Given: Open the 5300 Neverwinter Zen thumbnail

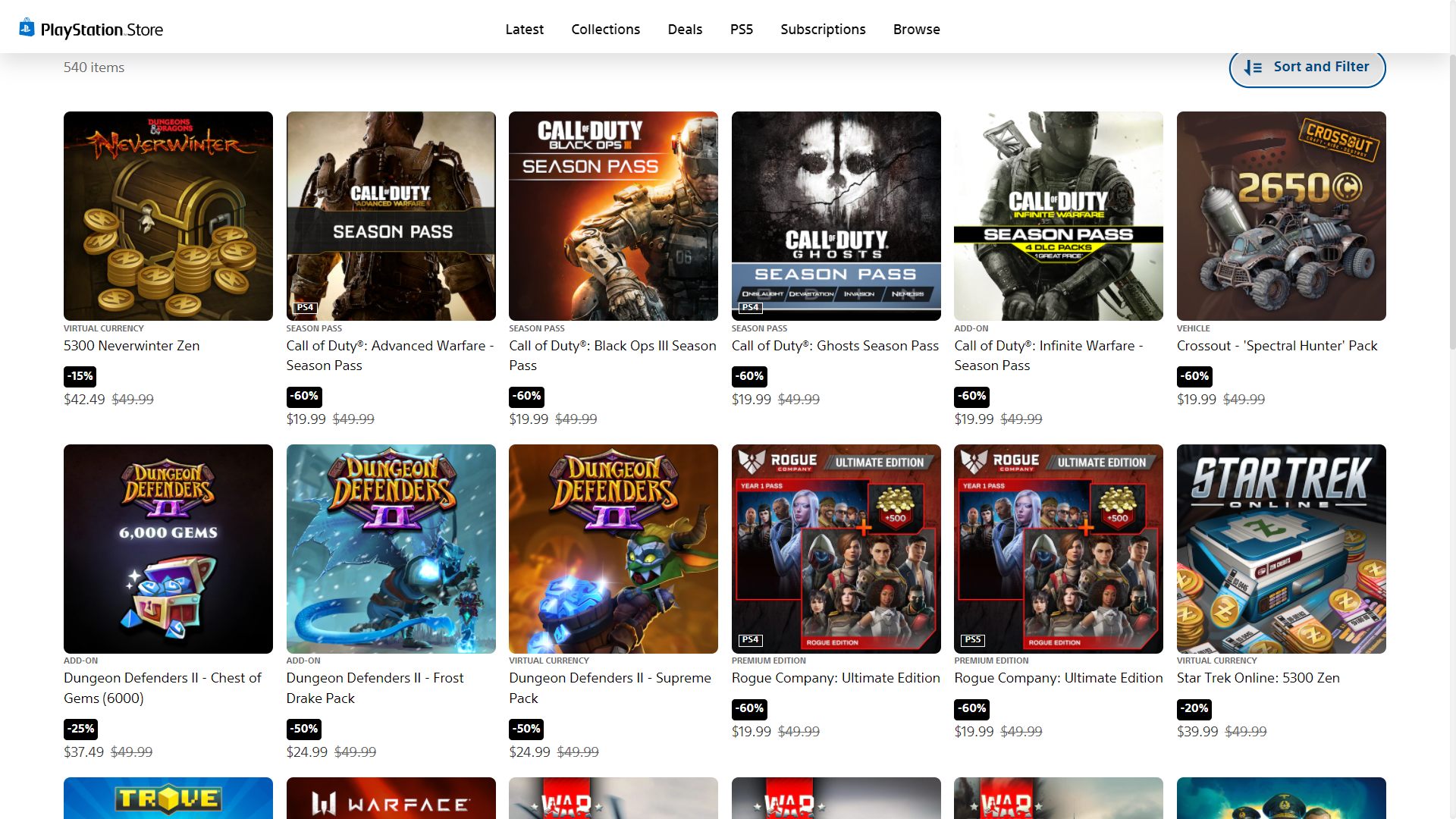Looking at the screenshot, I should 168,216.
